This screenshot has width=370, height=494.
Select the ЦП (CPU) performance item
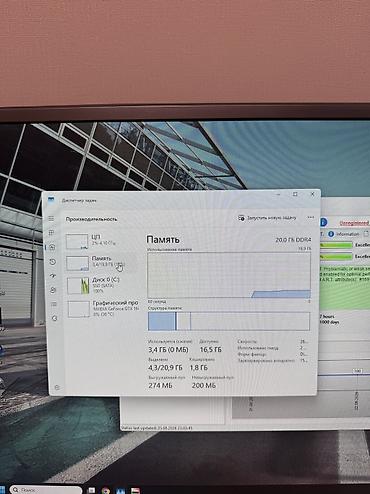(101, 241)
